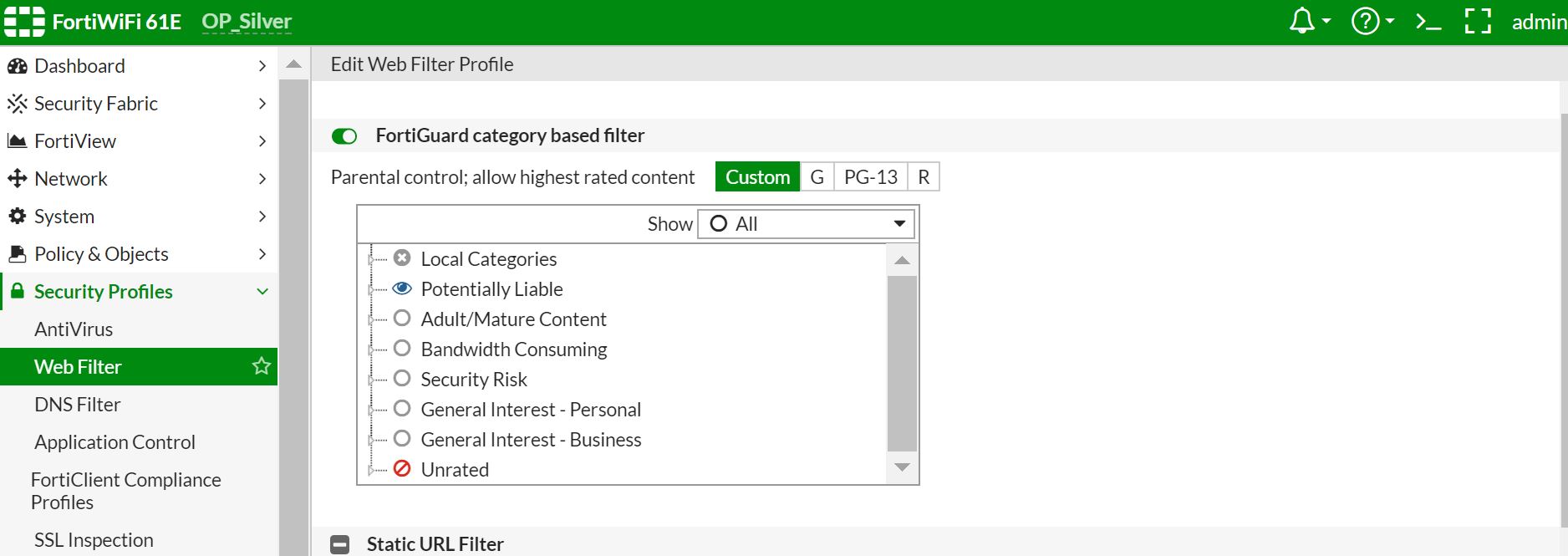The width and height of the screenshot is (1568, 556).
Task: Expand the System chevron
Action: tap(262, 217)
